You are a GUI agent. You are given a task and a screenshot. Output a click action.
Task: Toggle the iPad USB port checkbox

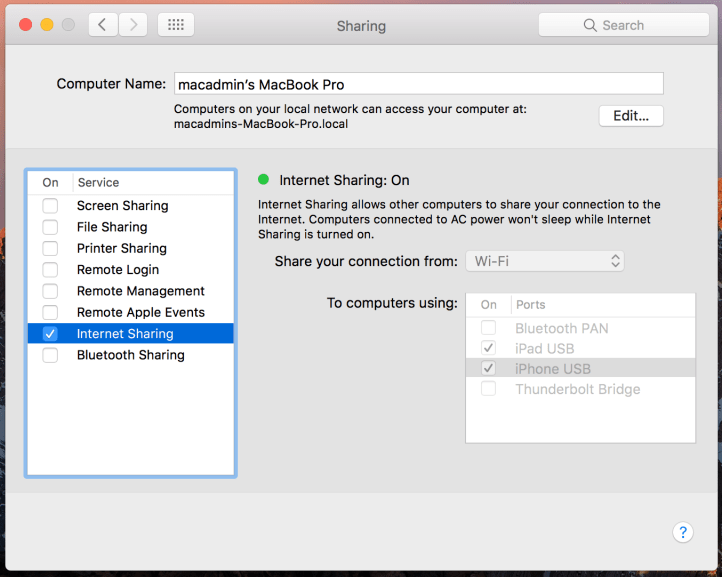(x=488, y=348)
